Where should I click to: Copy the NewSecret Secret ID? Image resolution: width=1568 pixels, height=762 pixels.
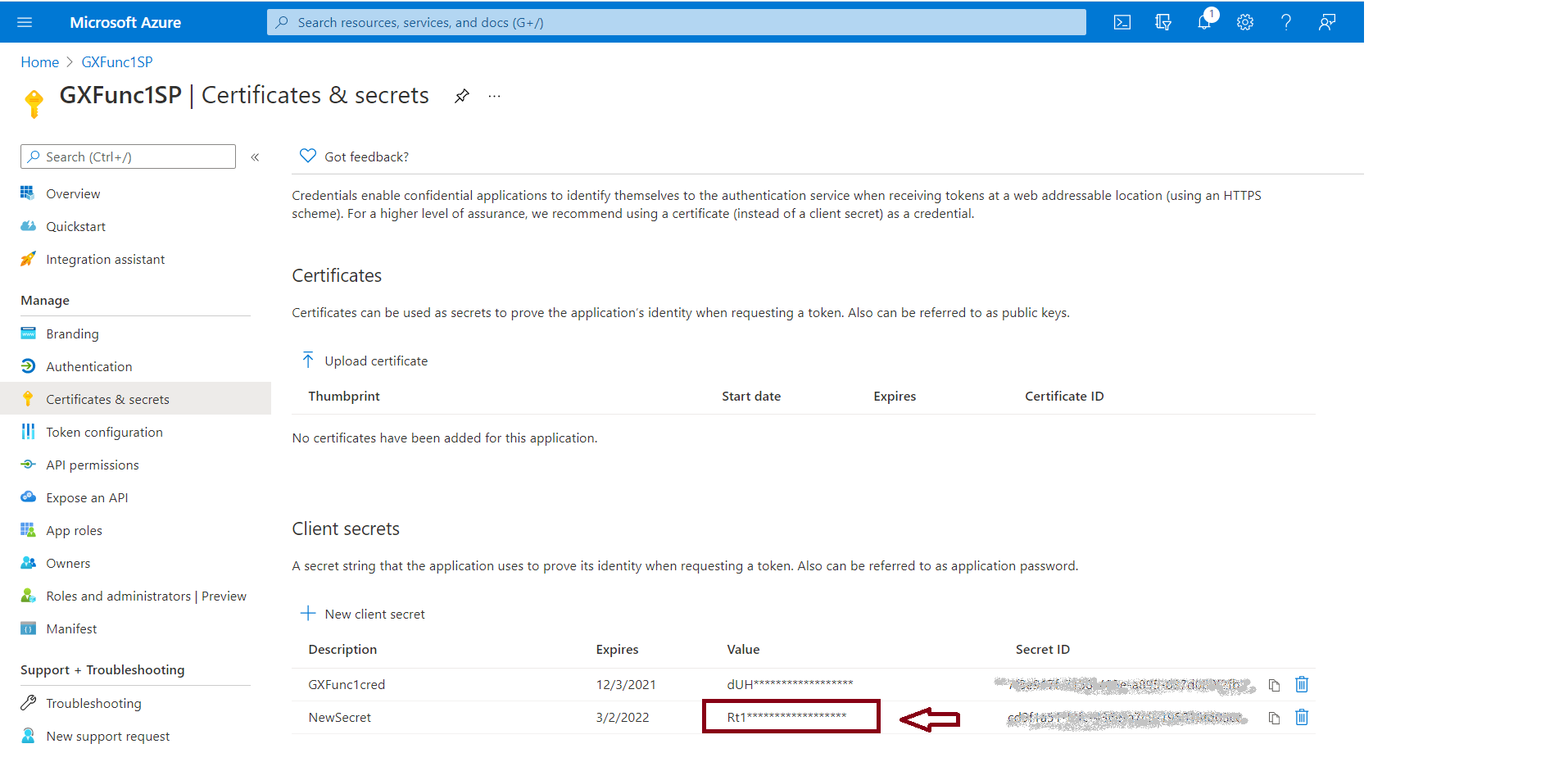[1274, 718]
